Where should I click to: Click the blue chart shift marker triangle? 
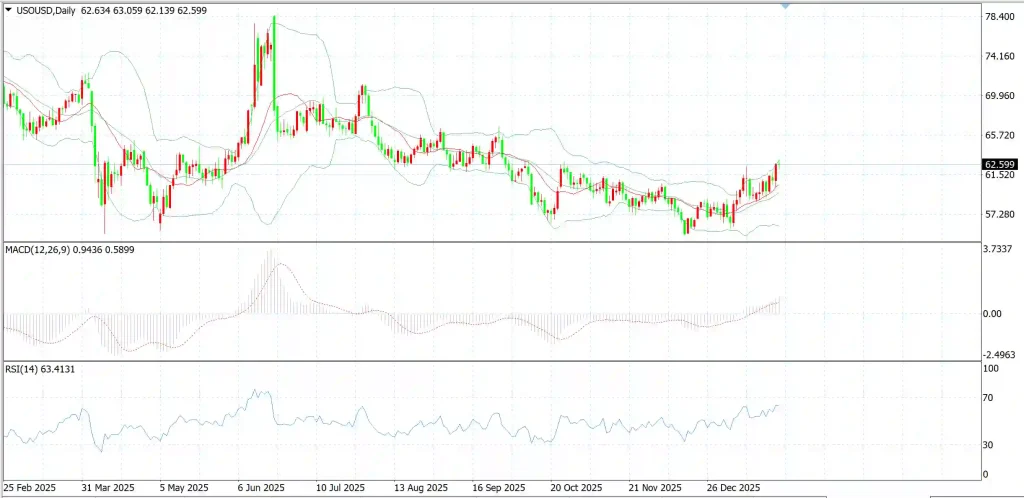coord(785,5)
